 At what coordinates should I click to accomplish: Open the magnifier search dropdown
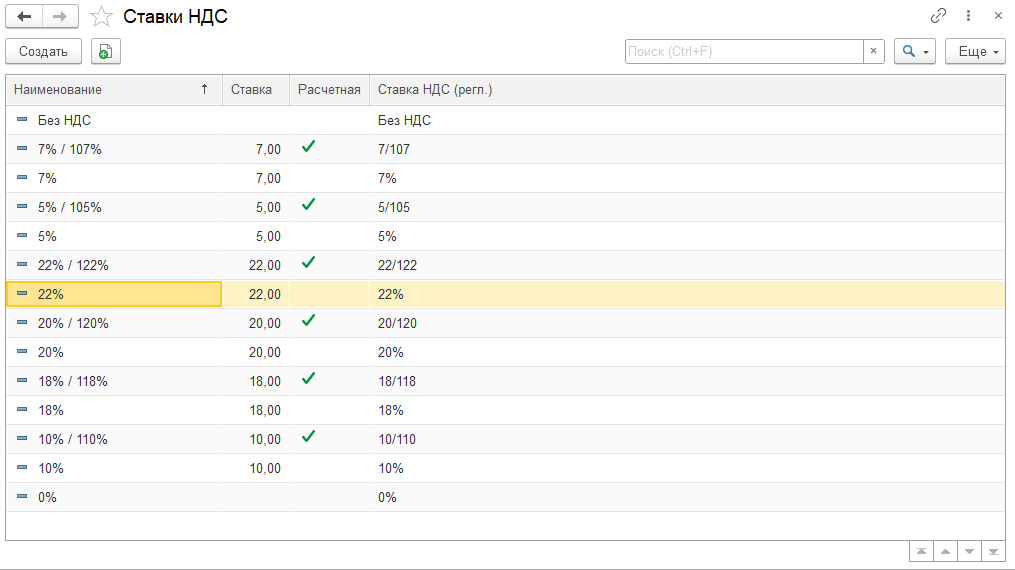(x=916, y=52)
